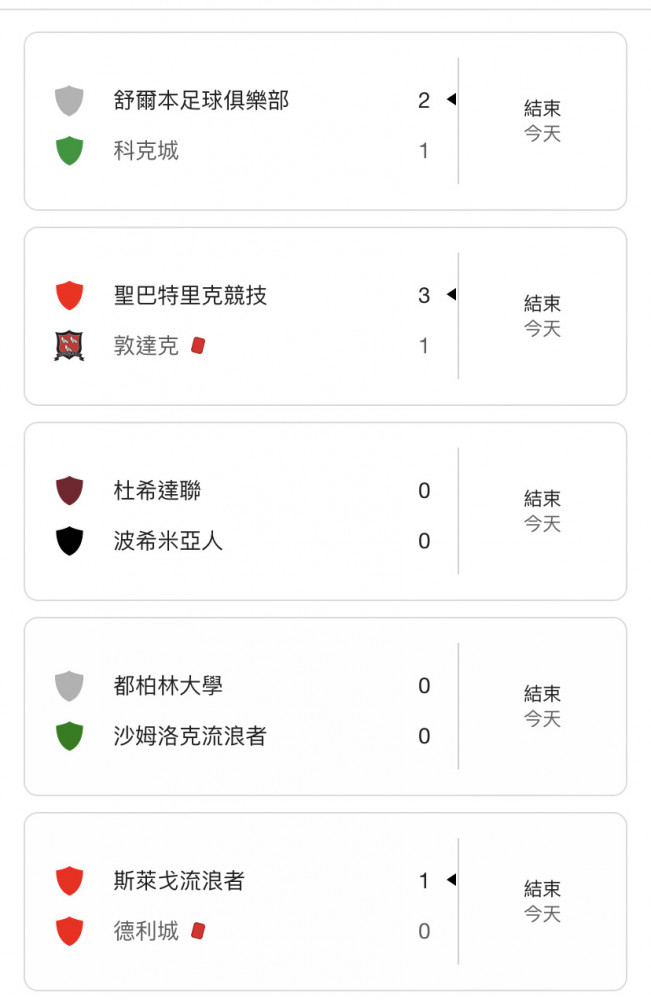The width and height of the screenshot is (651, 1000).
Task: Click the winner arrow beside score 3
Action: (x=451, y=294)
